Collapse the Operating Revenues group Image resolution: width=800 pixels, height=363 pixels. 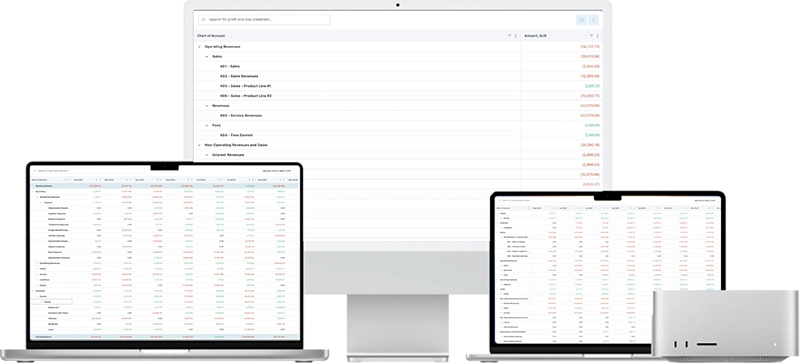click(x=199, y=46)
